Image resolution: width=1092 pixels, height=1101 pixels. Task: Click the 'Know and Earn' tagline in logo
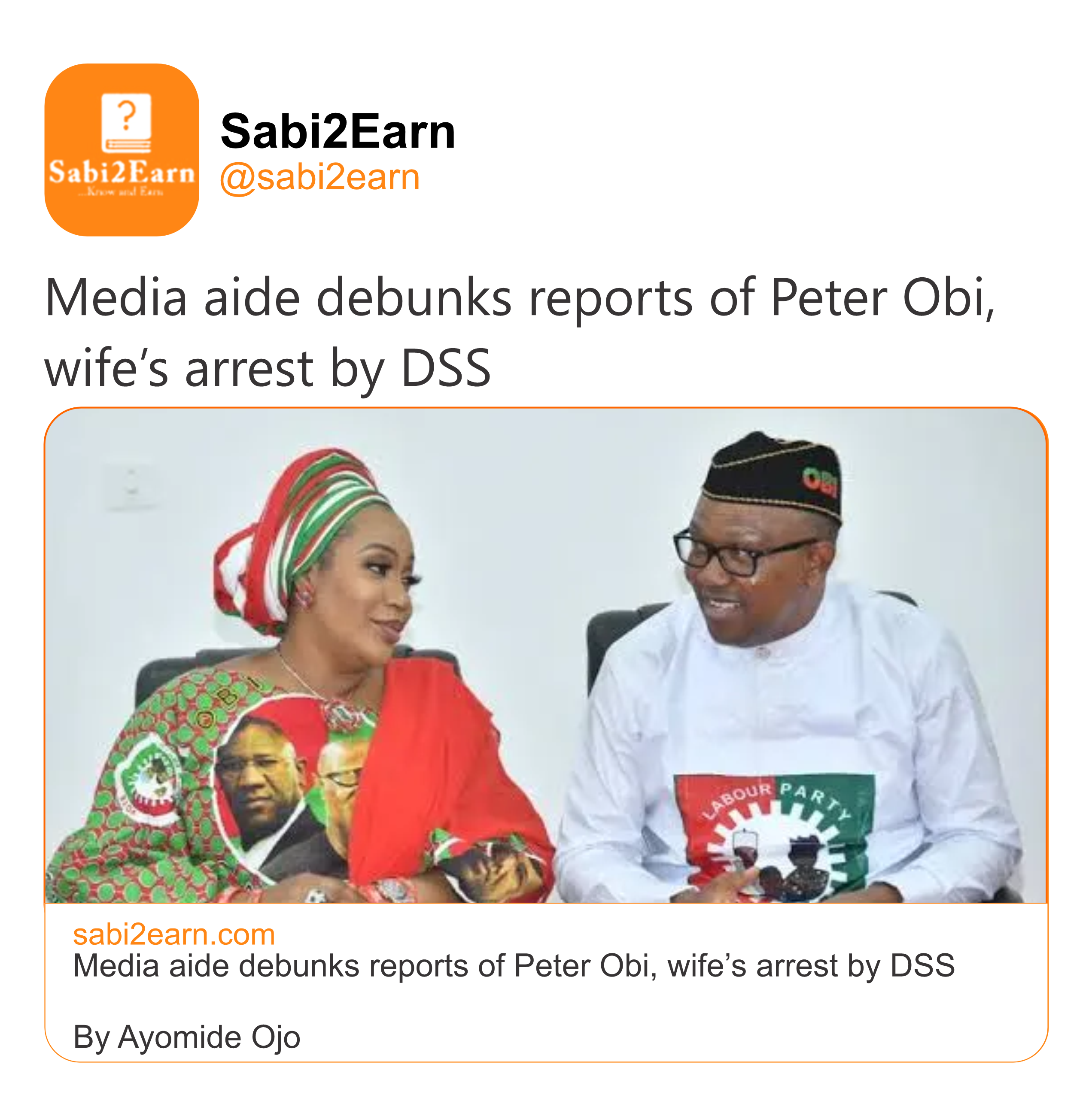tap(122, 192)
